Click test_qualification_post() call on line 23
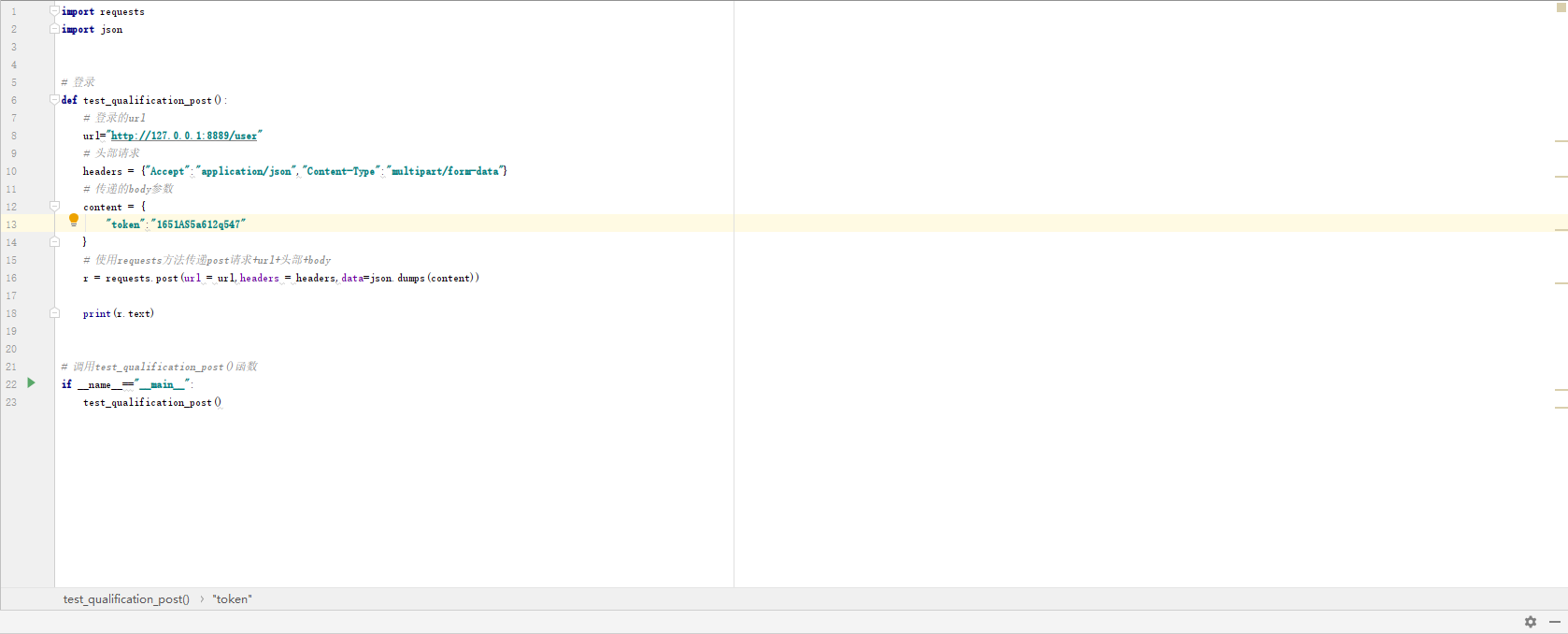Image resolution: width=1568 pixels, height=634 pixels. pyautogui.click(x=152, y=402)
